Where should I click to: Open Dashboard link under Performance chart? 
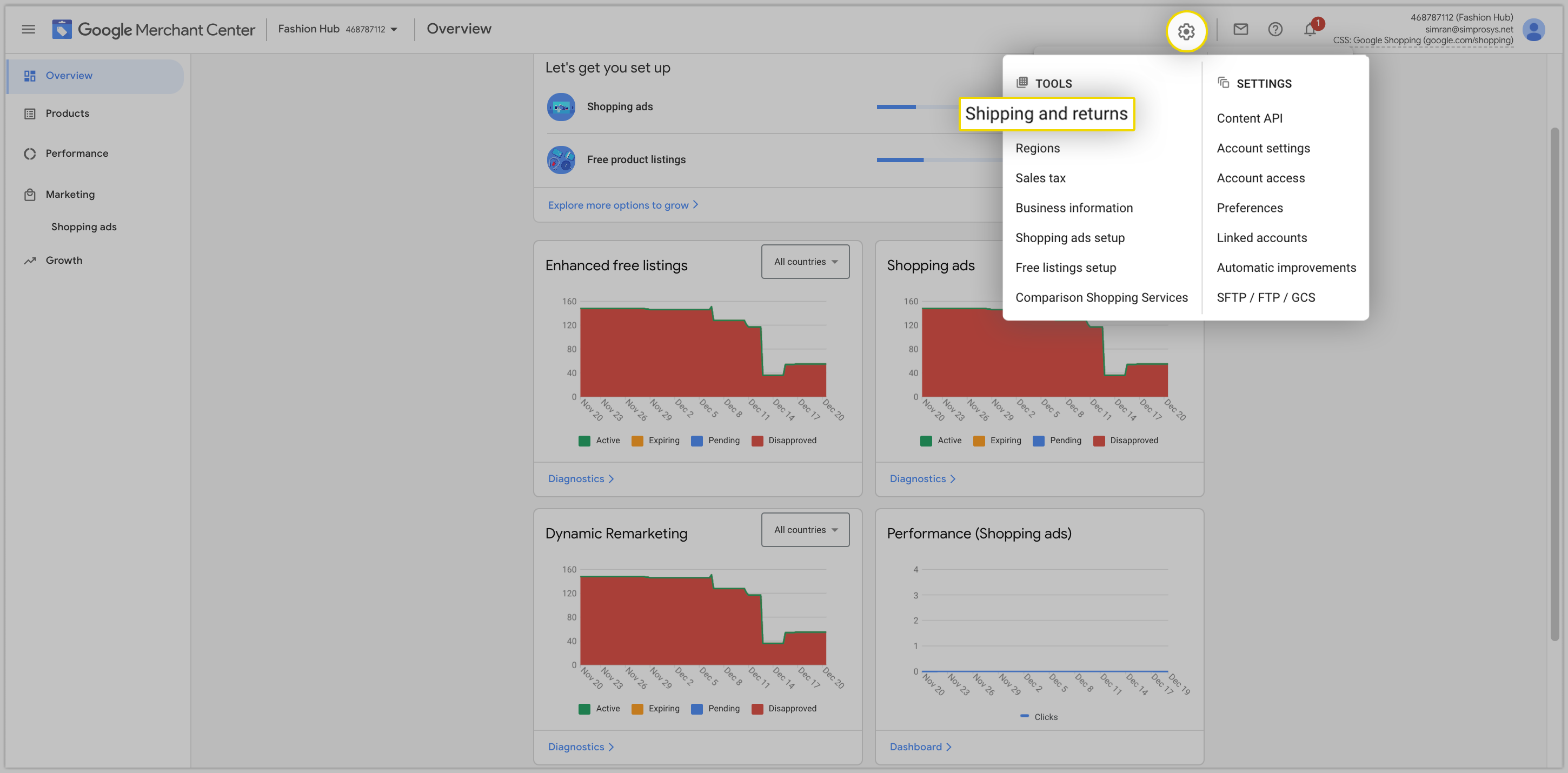tap(920, 747)
